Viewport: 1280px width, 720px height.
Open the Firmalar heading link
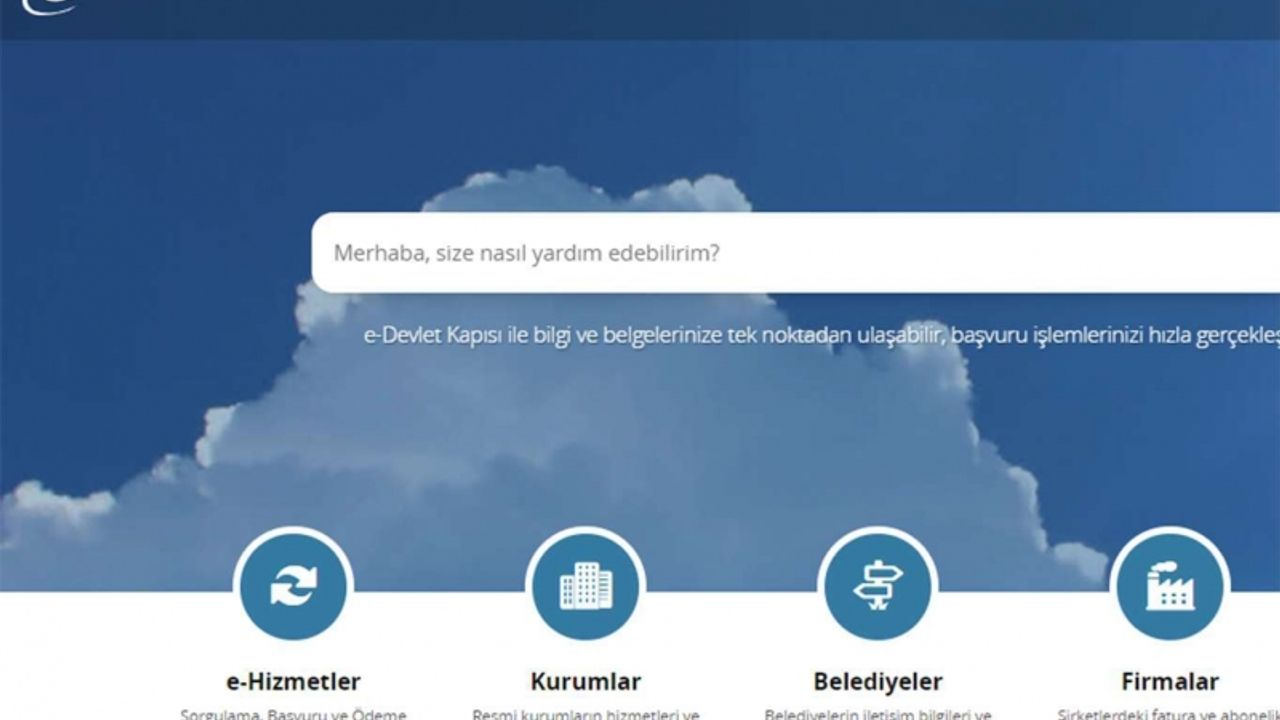[x=1169, y=682]
